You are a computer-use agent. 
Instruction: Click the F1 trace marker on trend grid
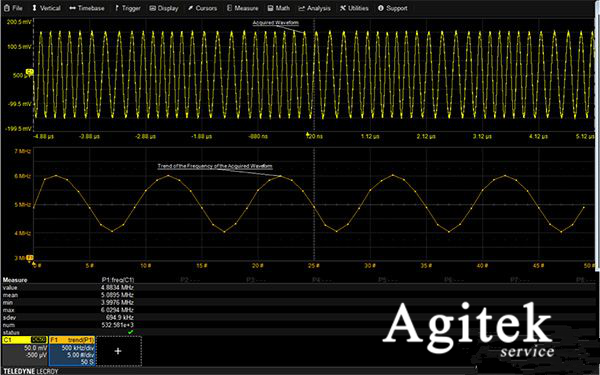point(30,258)
